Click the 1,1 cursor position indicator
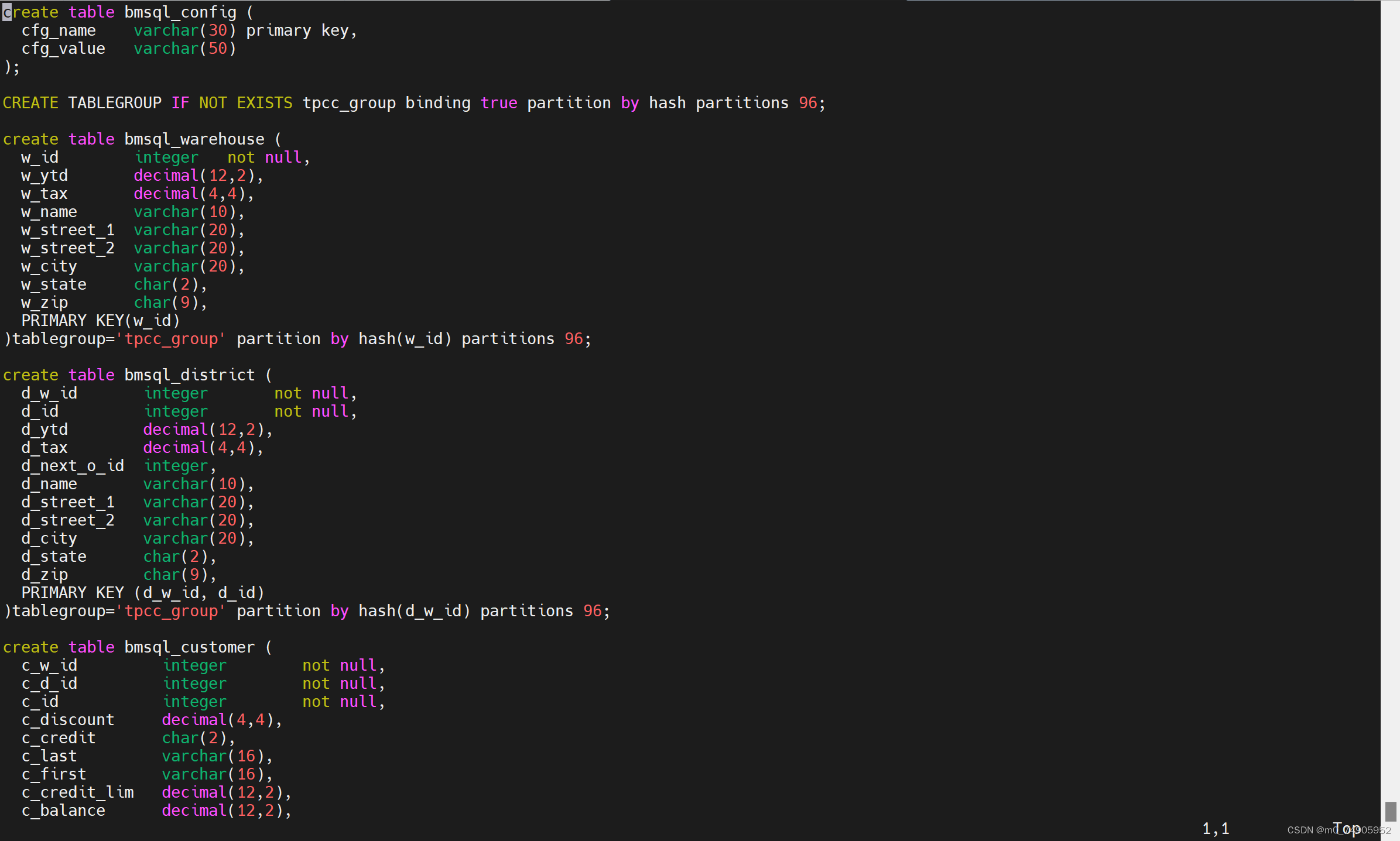This screenshot has width=1400, height=841. (1216, 829)
